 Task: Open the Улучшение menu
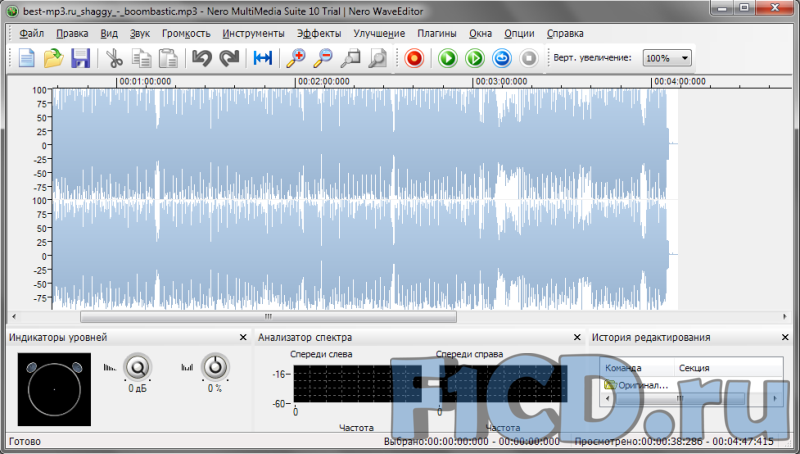coord(379,34)
